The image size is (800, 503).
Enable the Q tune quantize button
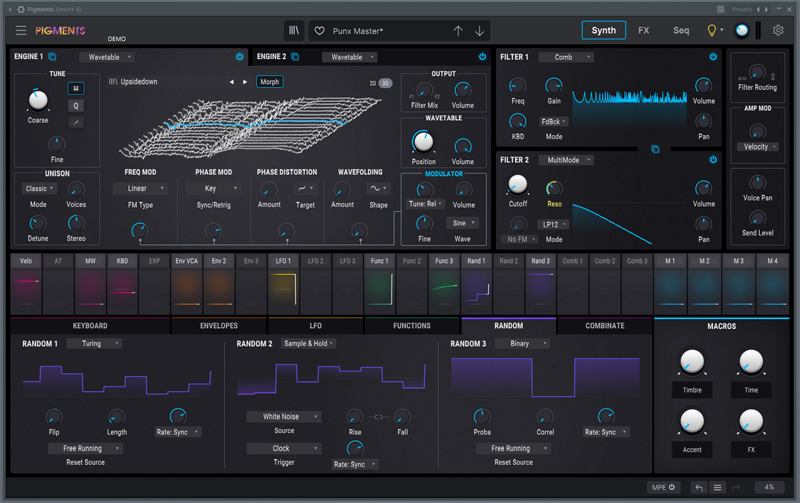[76, 106]
